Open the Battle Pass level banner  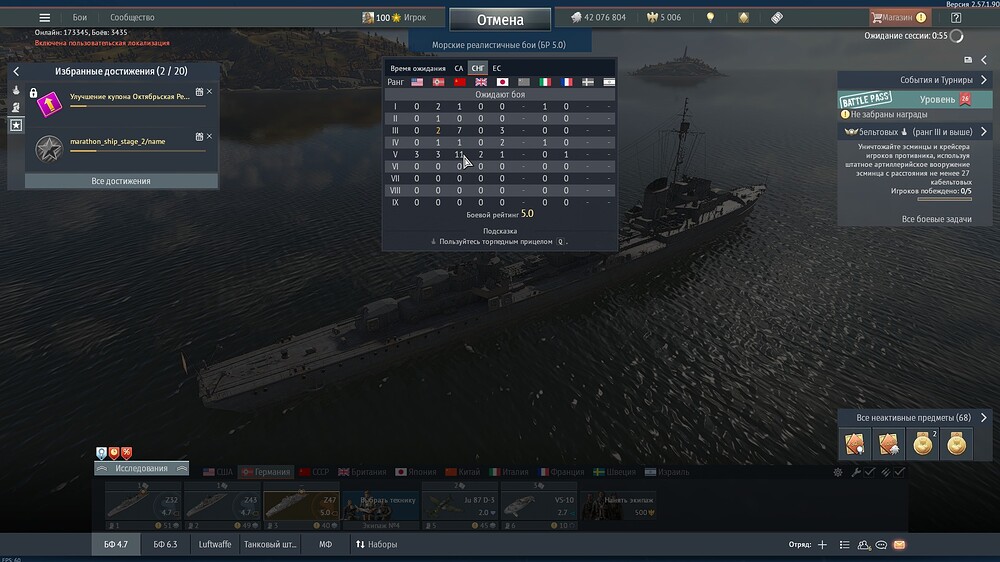pos(915,99)
